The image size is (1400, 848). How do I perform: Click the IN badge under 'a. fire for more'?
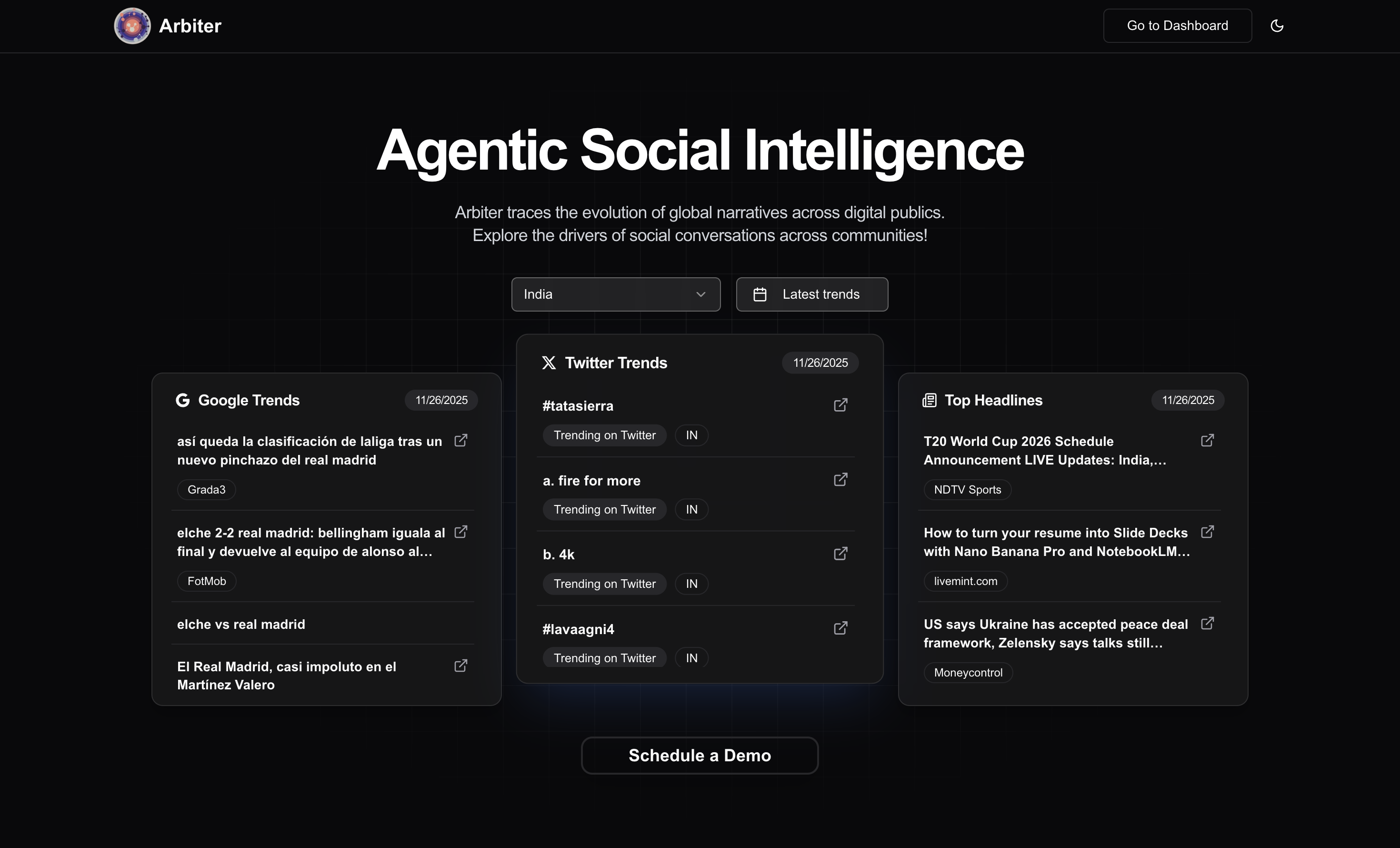[x=691, y=510]
